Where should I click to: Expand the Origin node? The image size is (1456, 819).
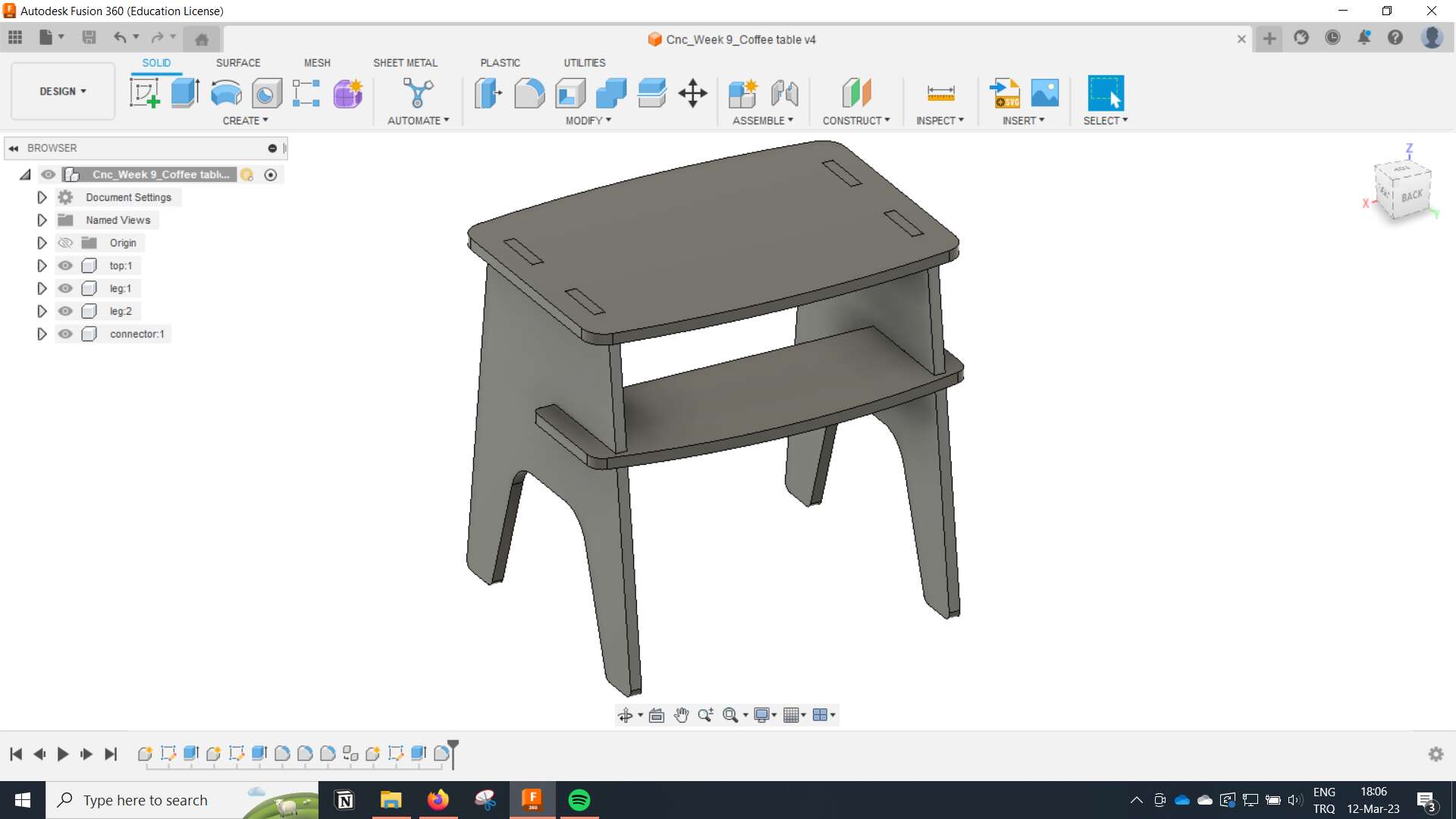tap(42, 243)
